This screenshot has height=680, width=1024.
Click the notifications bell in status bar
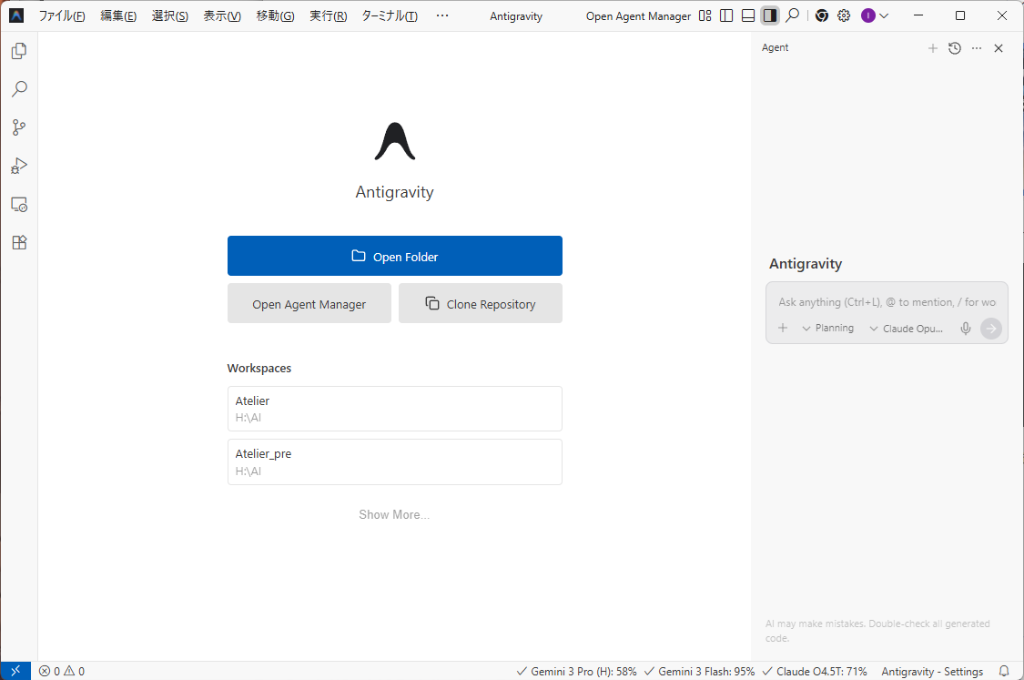pyautogui.click(x=1004, y=671)
